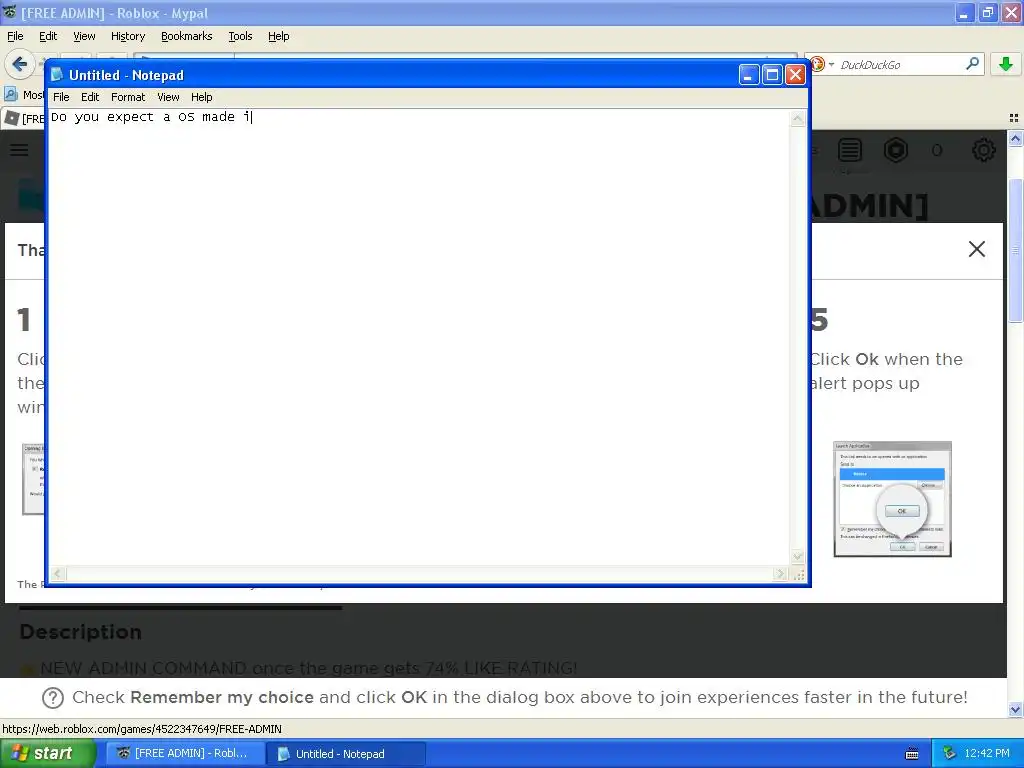Open Roblox settings gear icon
The width and height of the screenshot is (1024, 768).
coord(984,150)
